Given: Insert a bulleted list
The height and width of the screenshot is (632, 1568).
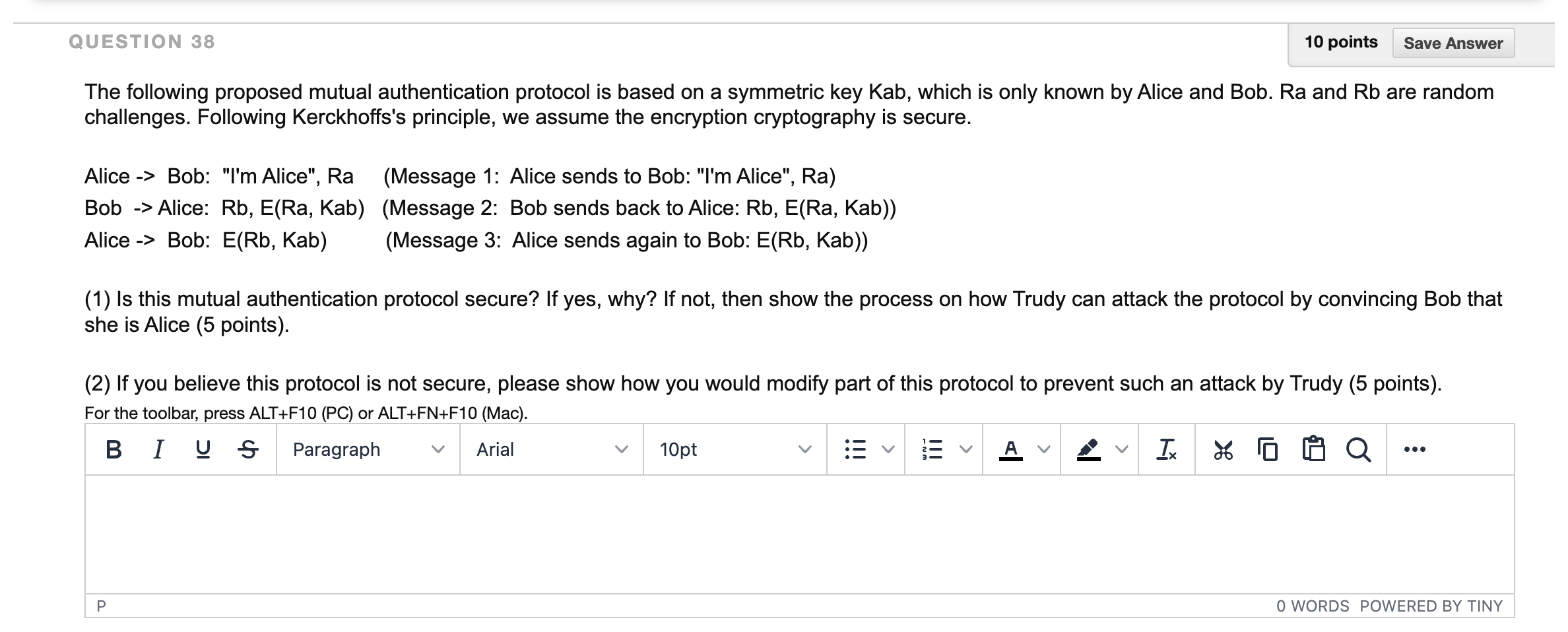Looking at the screenshot, I should (x=855, y=450).
